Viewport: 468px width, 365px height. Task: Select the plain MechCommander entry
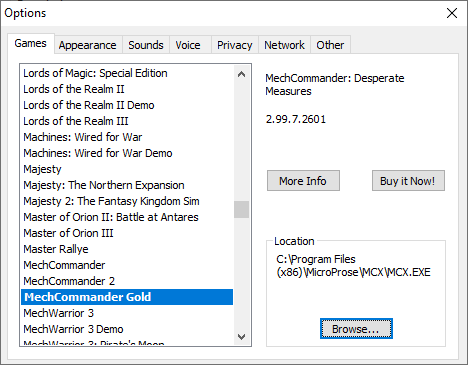tap(127, 265)
